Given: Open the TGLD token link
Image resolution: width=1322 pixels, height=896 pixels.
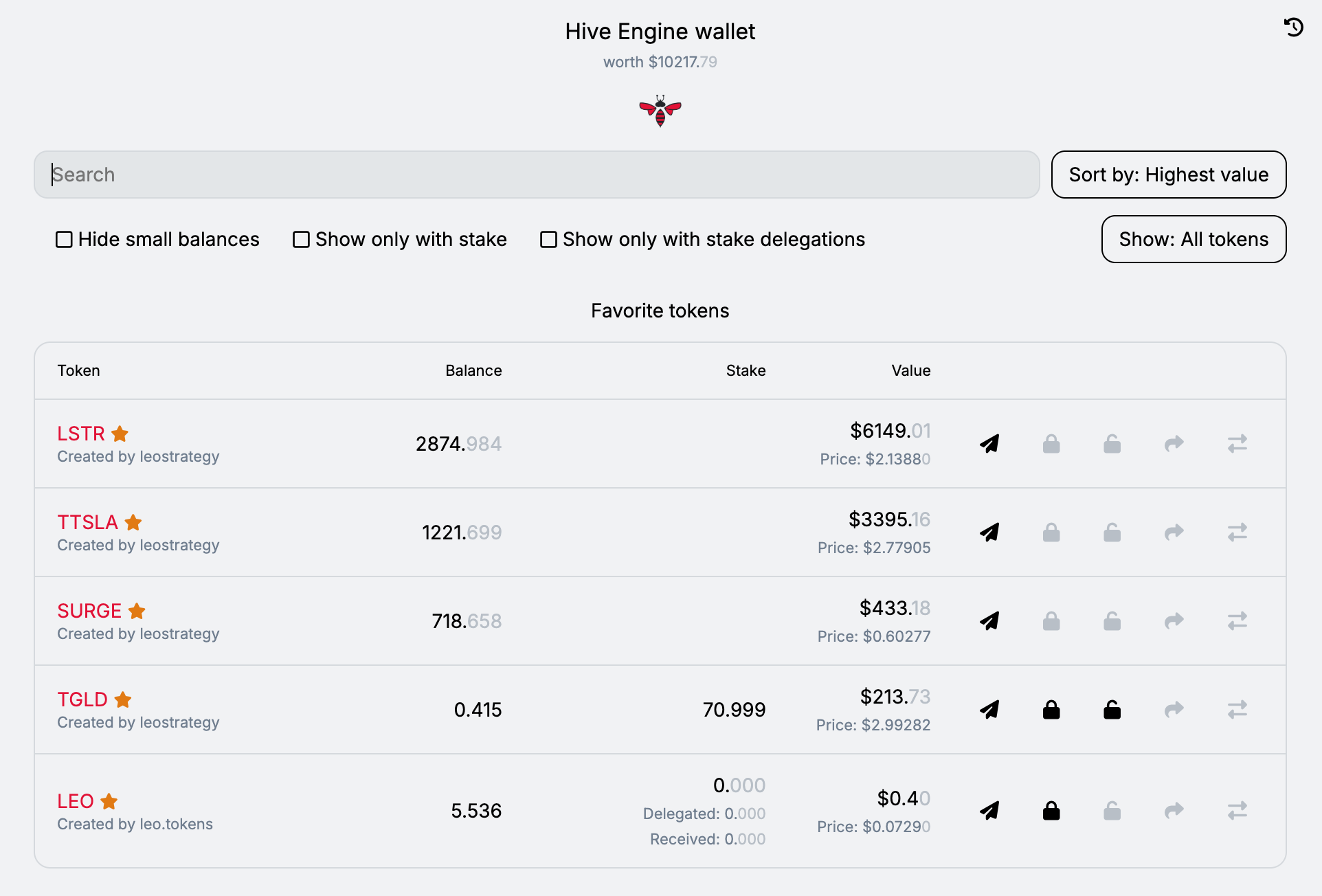Looking at the screenshot, I should (x=82, y=699).
